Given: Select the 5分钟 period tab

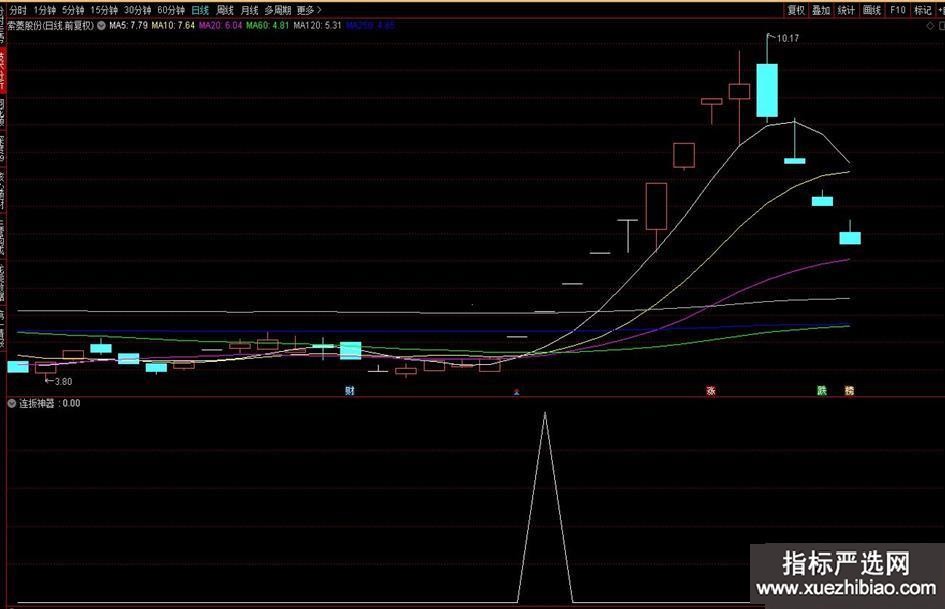Looking at the screenshot, I should 73,10.
